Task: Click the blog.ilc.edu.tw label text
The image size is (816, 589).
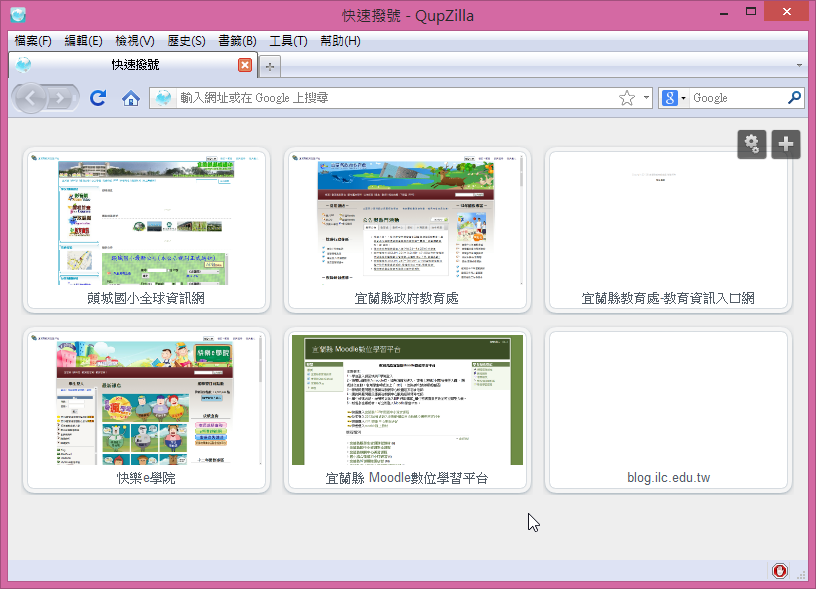Action: click(668, 478)
